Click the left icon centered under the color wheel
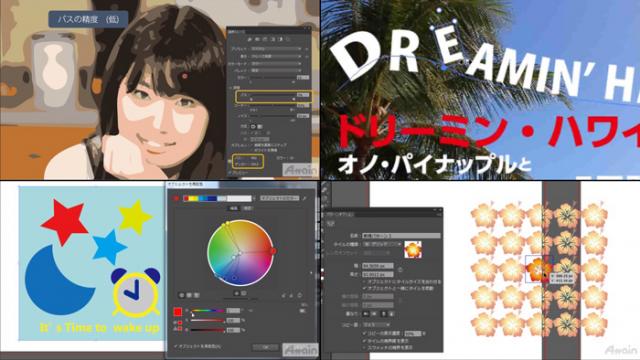The width and height of the screenshot is (640, 360). [236, 293]
